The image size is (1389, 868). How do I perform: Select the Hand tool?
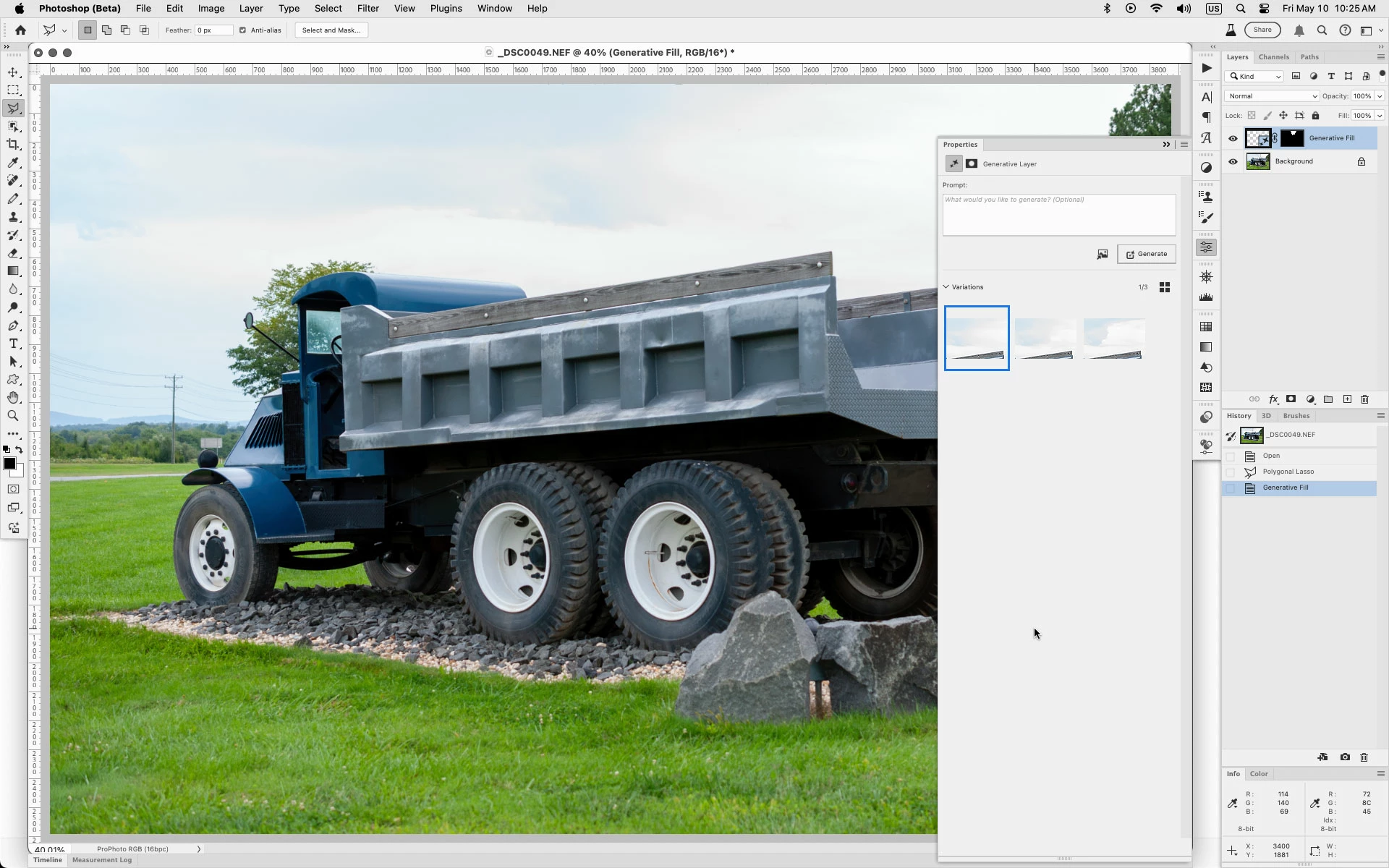tap(13, 398)
